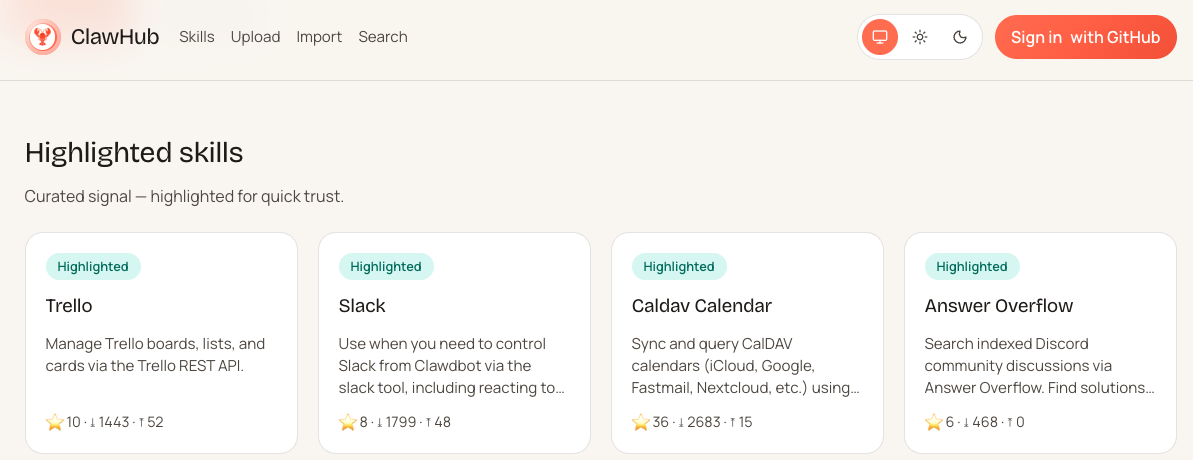Go to the Upload page
Screen dimensions: 1193x460
tap(255, 37)
